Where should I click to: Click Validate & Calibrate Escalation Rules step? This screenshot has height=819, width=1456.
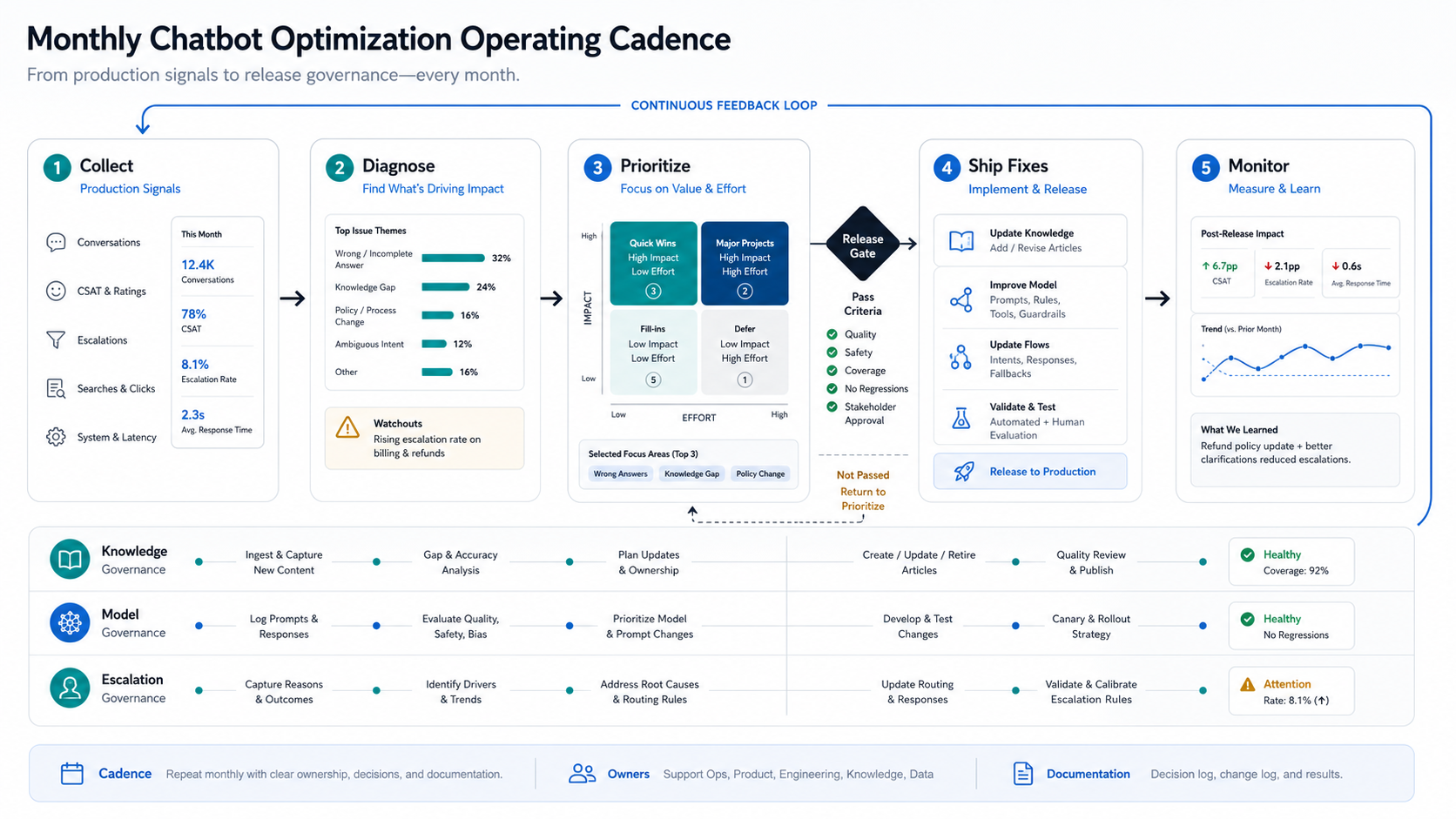(1091, 692)
